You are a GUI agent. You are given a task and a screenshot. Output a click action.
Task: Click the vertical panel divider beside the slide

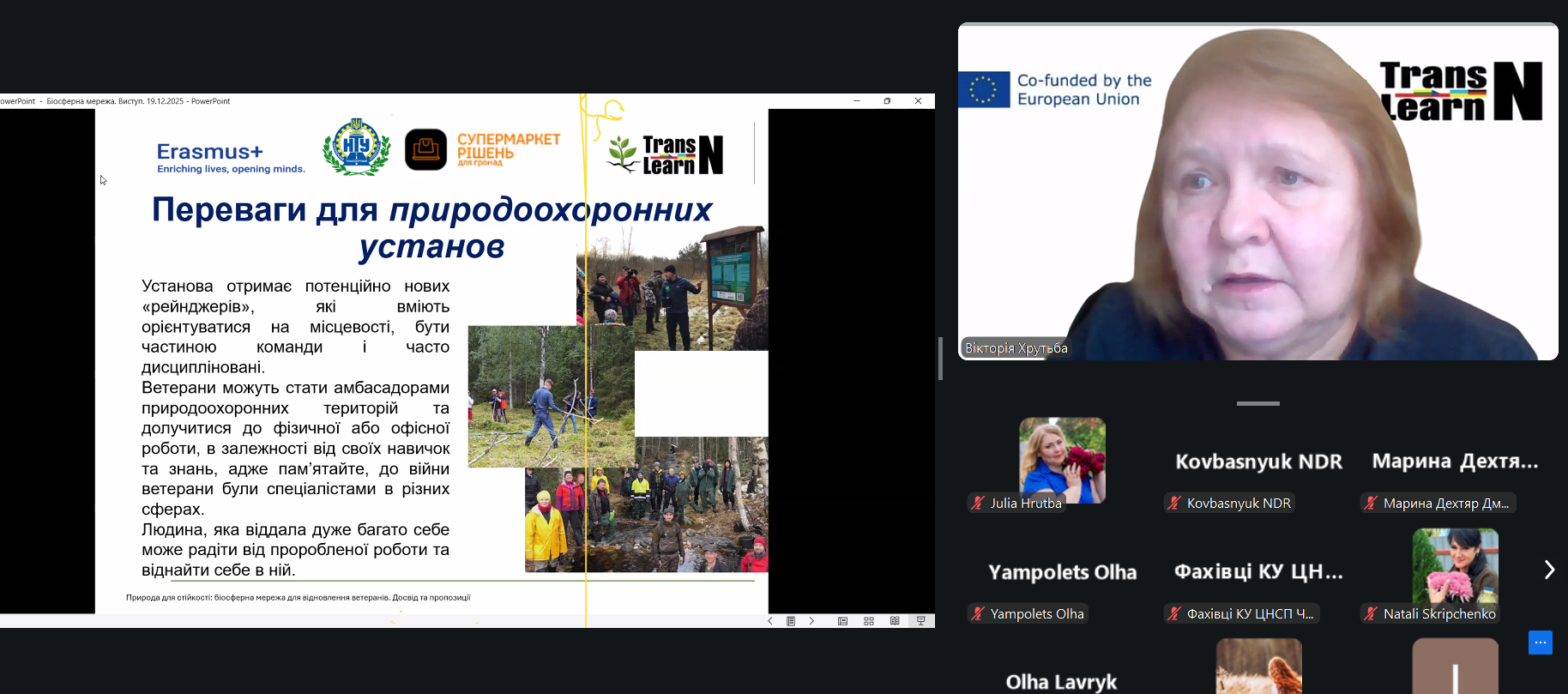pos(940,358)
